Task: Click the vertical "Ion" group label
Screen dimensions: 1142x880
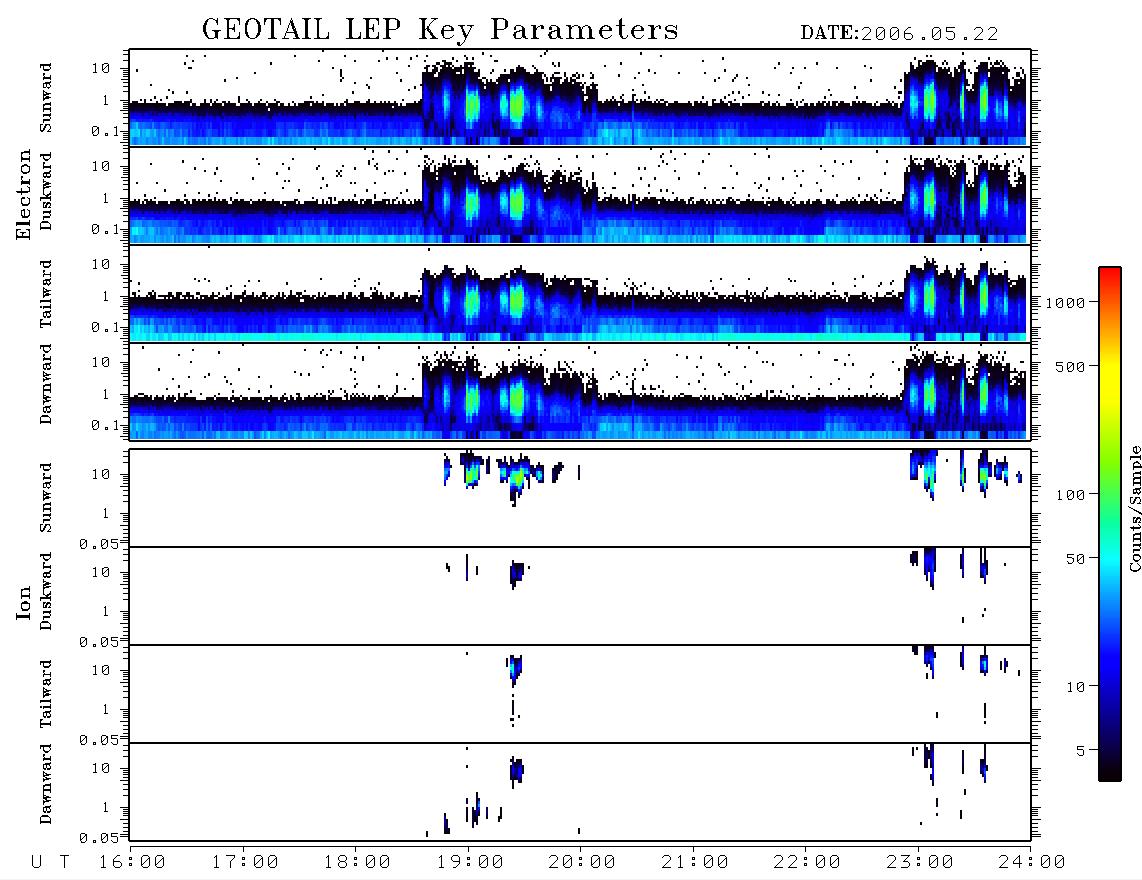Action: coord(23,602)
